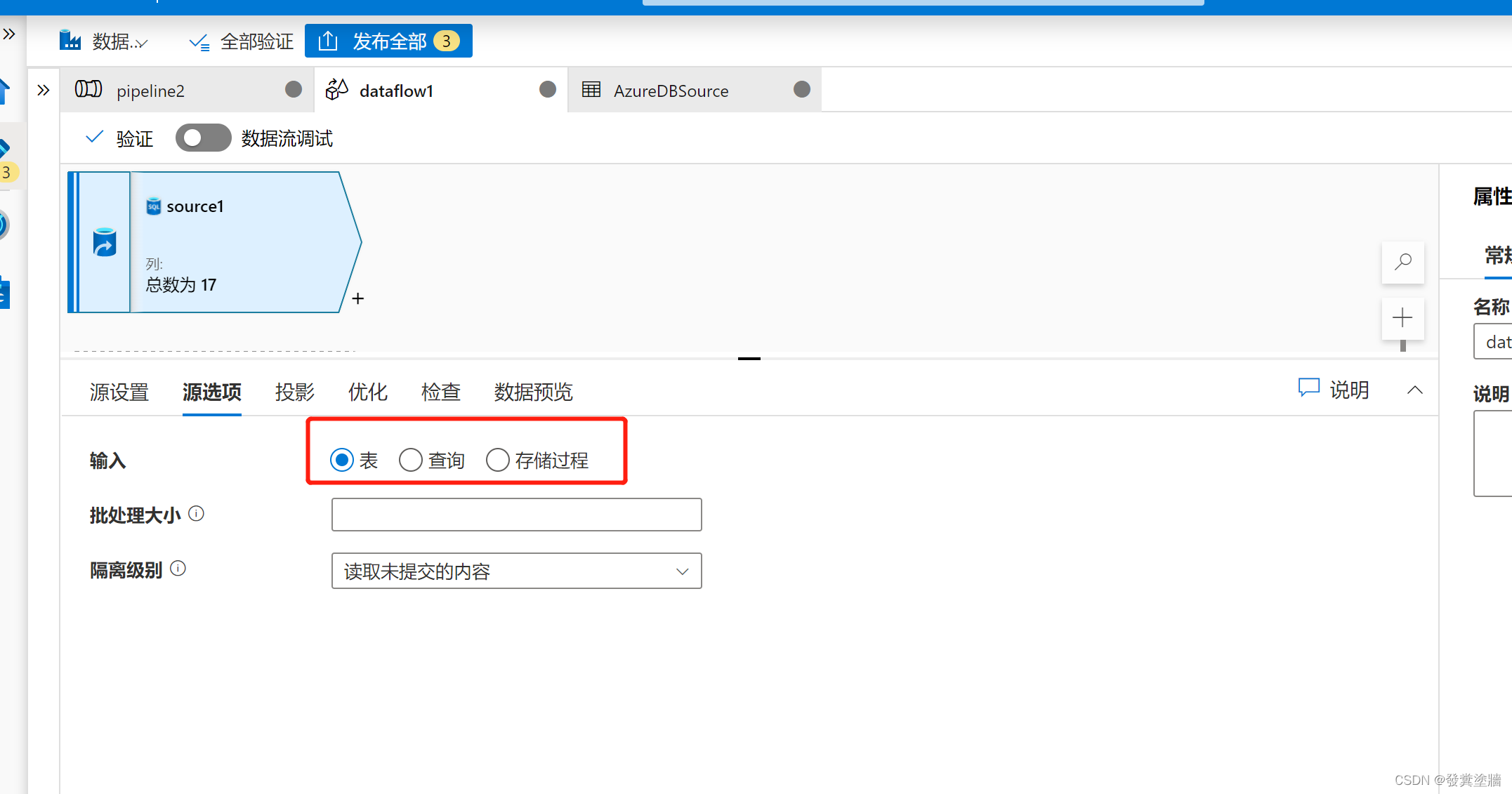
Task: Click the canvas search magnifier icon
Action: (1402, 262)
